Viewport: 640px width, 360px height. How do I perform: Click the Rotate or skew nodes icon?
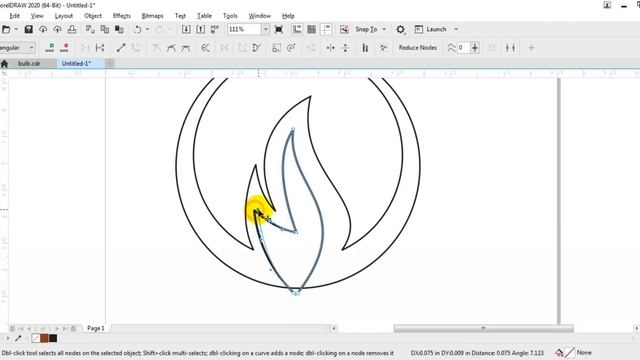291,48
